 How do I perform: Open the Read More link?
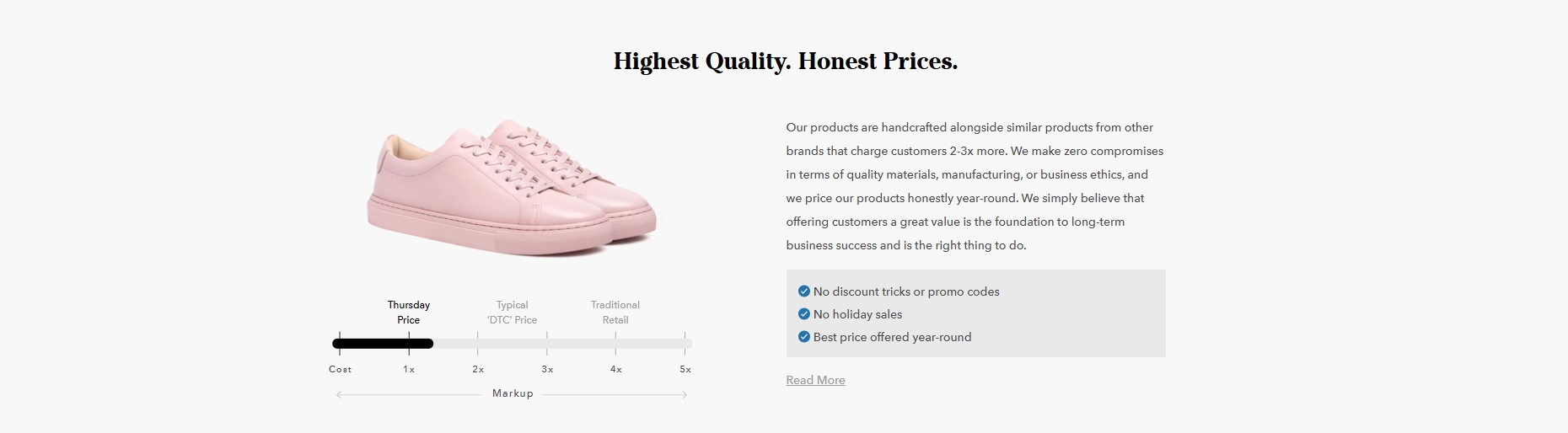(815, 380)
